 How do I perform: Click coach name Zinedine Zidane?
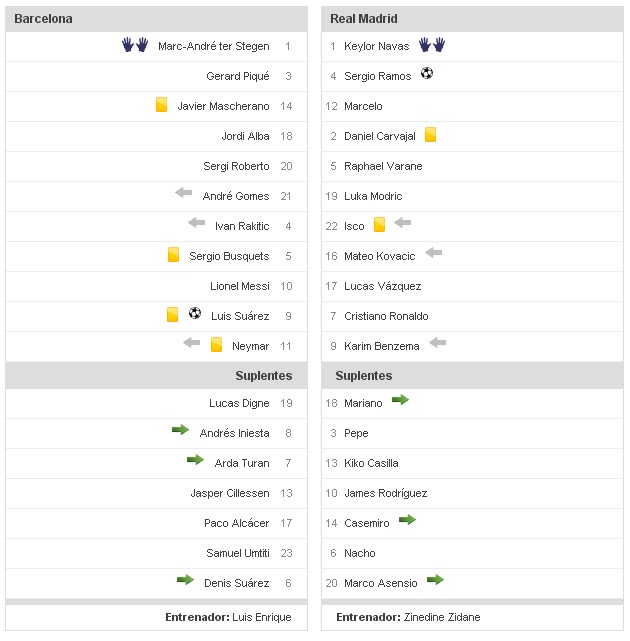[x=441, y=618]
